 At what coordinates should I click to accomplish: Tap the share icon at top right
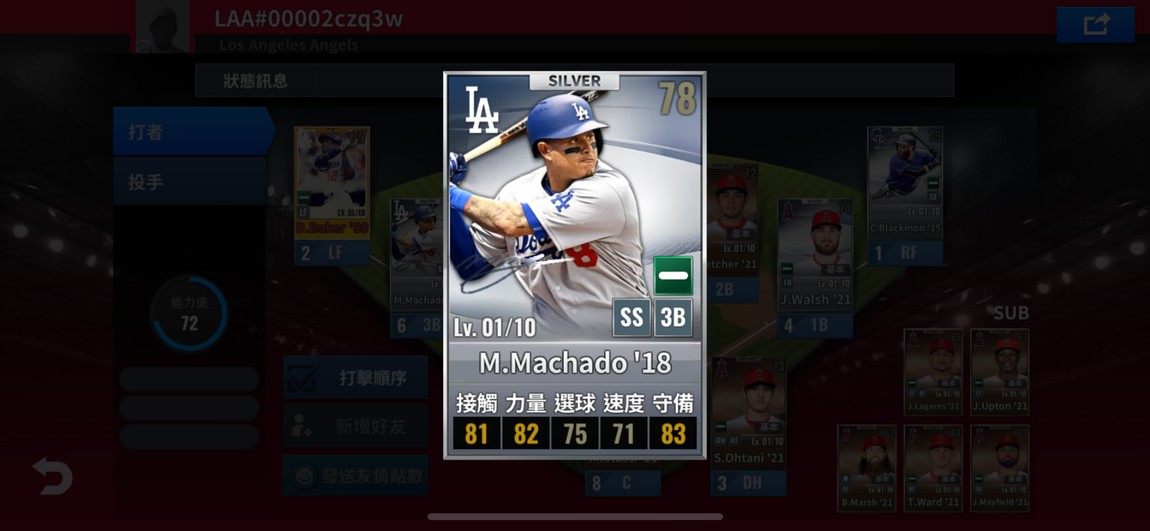(1096, 25)
